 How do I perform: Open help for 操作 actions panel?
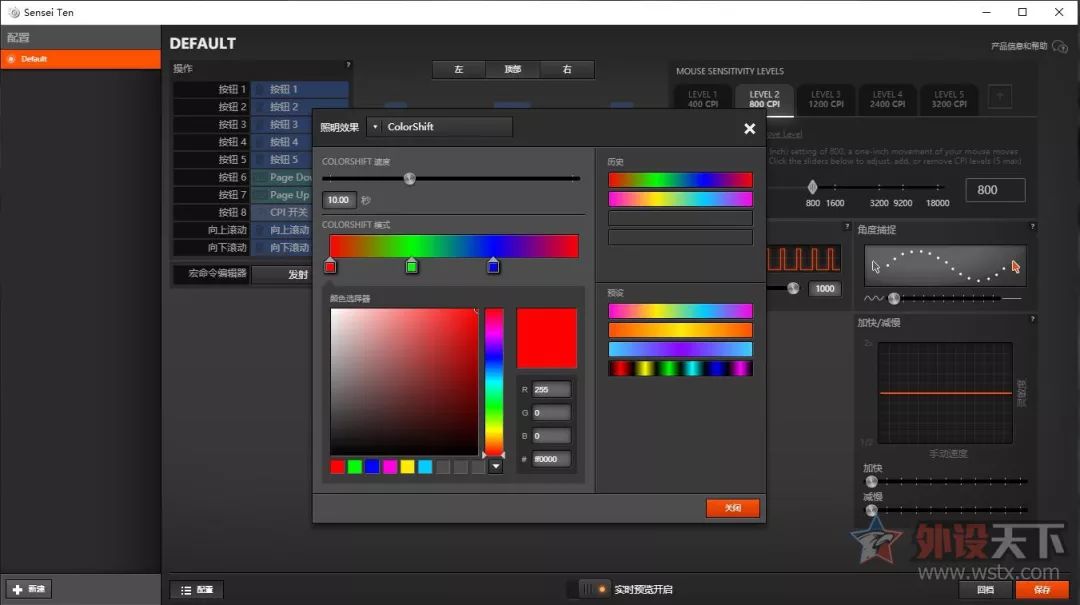(x=348, y=65)
